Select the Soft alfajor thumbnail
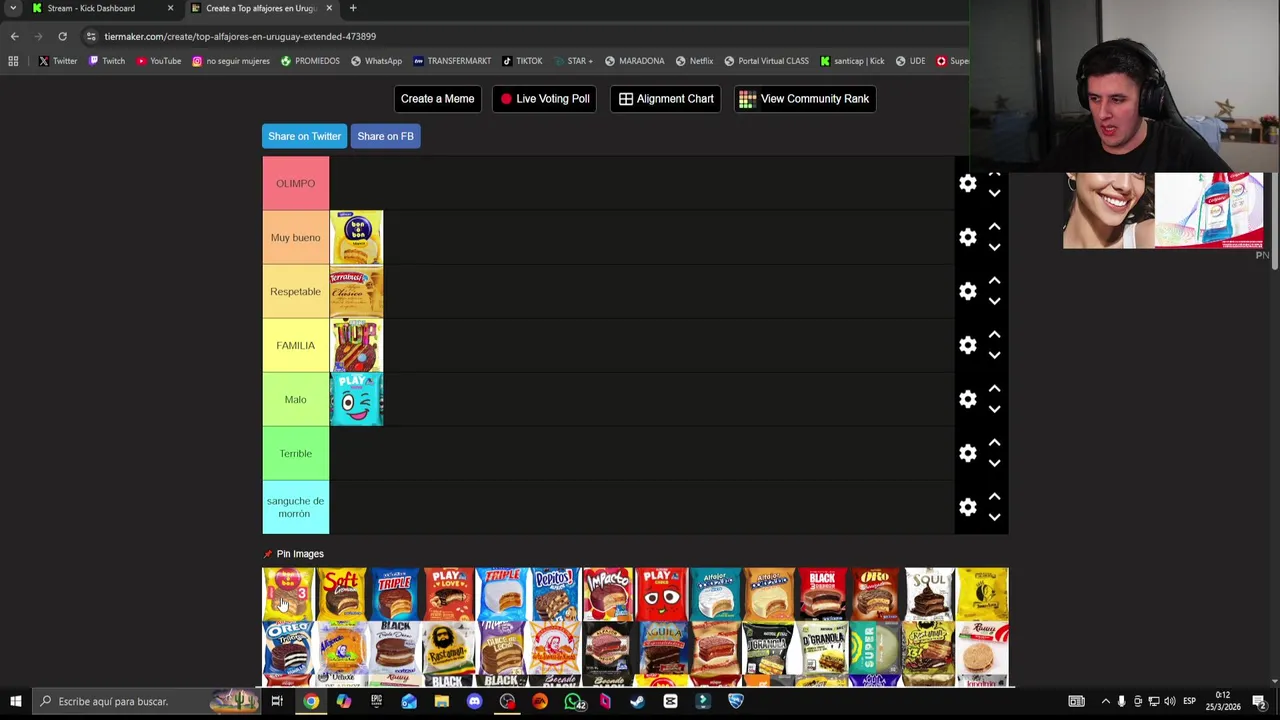The height and width of the screenshot is (720, 1280). (342, 594)
